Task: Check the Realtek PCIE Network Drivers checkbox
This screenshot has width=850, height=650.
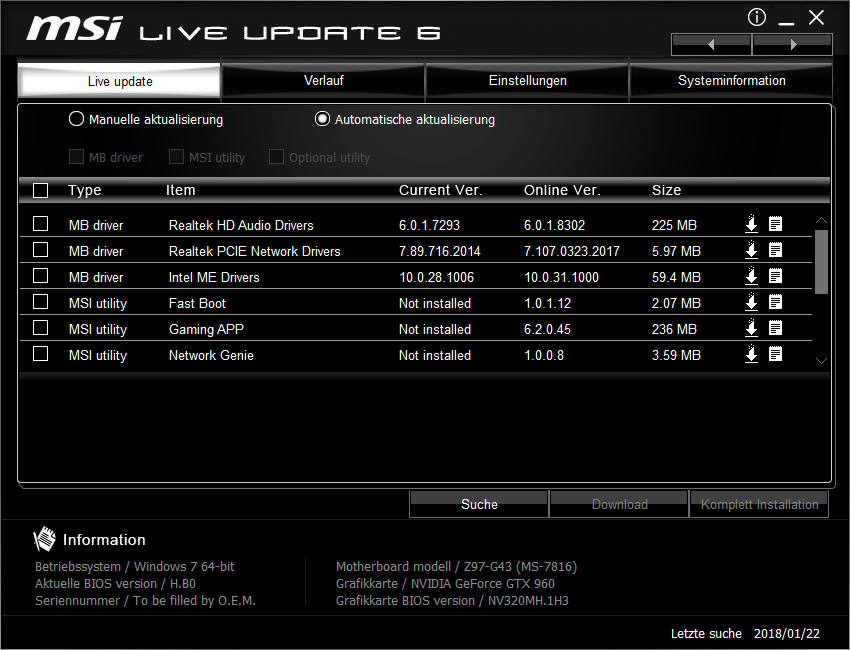Action: [41, 250]
